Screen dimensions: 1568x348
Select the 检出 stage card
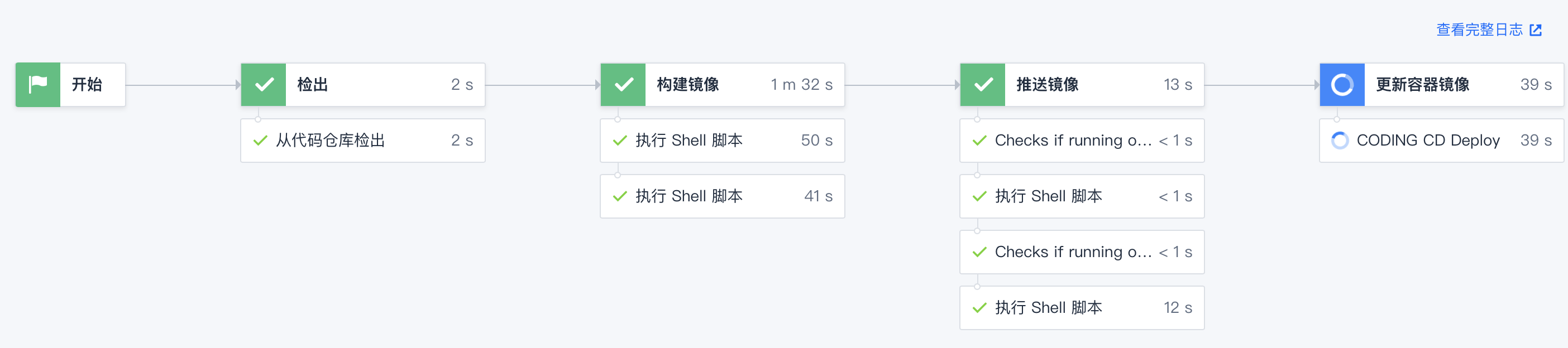click(x=362, y=85)
